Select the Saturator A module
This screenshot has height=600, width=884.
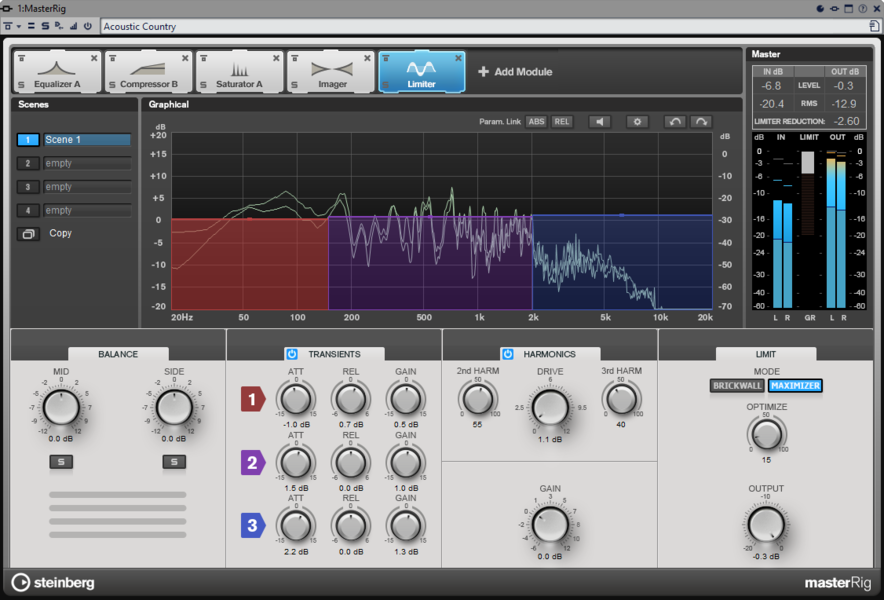tap(239, 72)
